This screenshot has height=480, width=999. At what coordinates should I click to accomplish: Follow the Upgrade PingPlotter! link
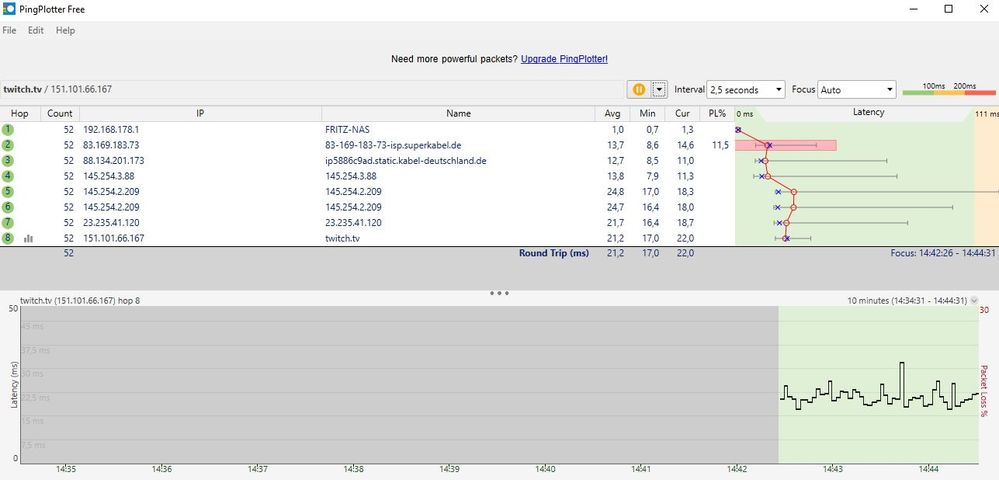coord(564,59)
